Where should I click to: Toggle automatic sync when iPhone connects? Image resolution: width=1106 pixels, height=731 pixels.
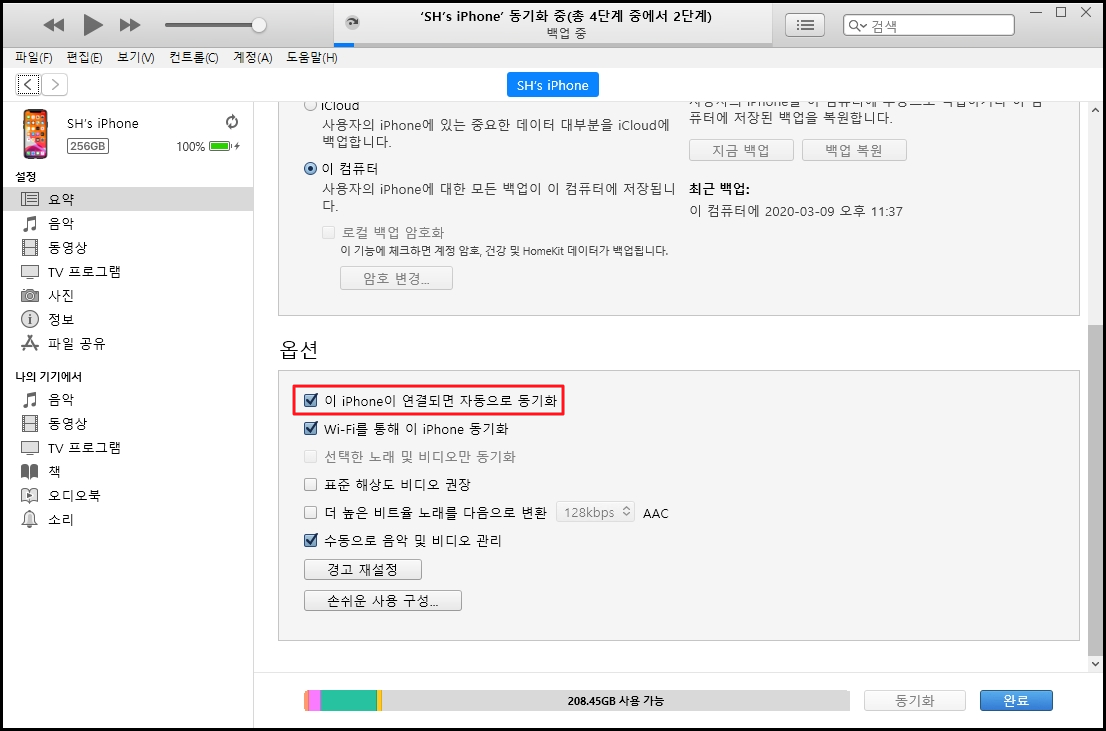click(x=310, y=401)
